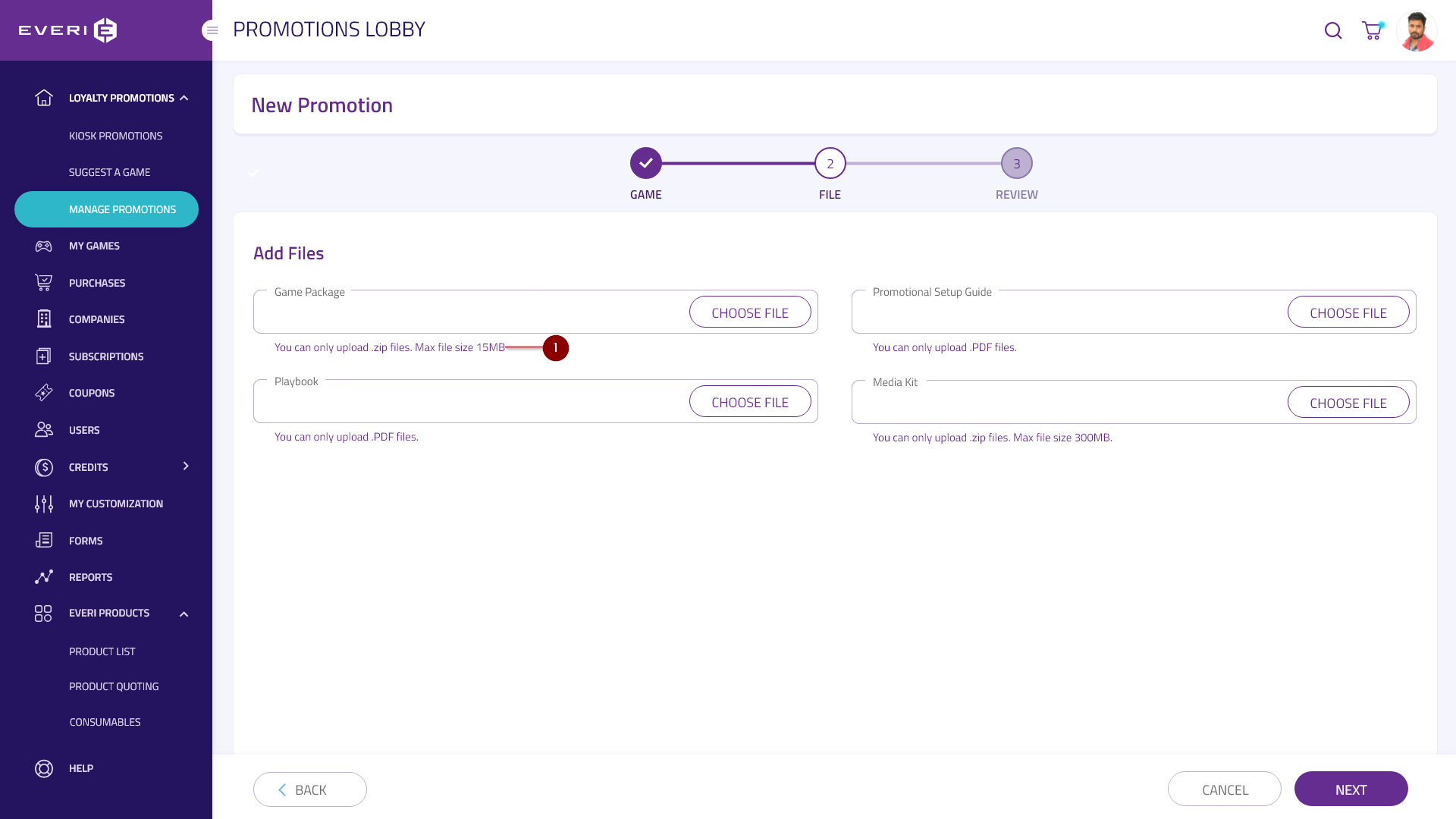The height and width of the screenshot is (819, 1456).
Task: Click the Companies building icon
Action: point(44,319)
